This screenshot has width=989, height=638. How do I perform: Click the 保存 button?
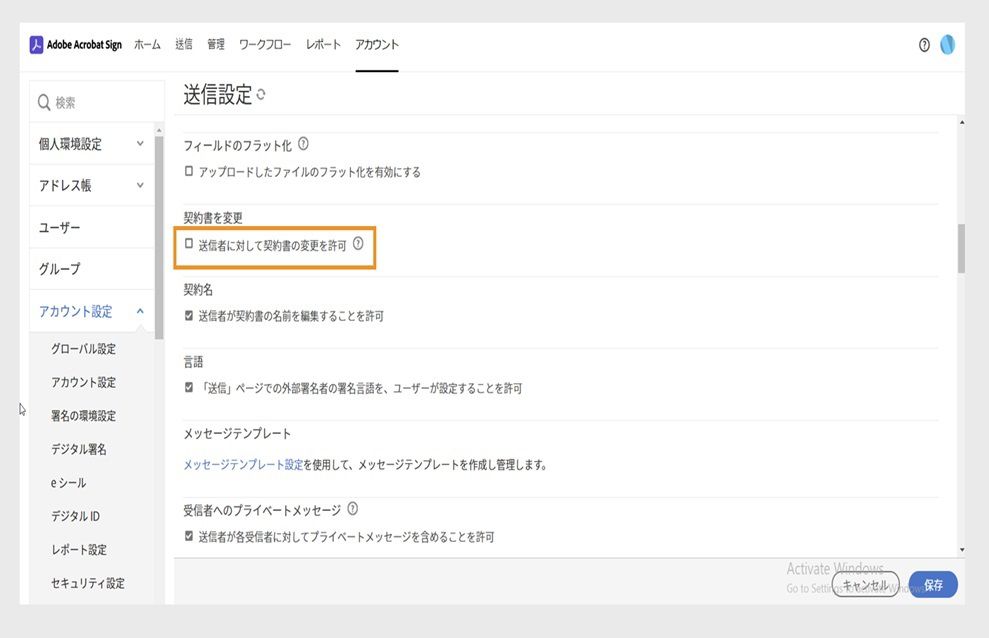point(932,584)
